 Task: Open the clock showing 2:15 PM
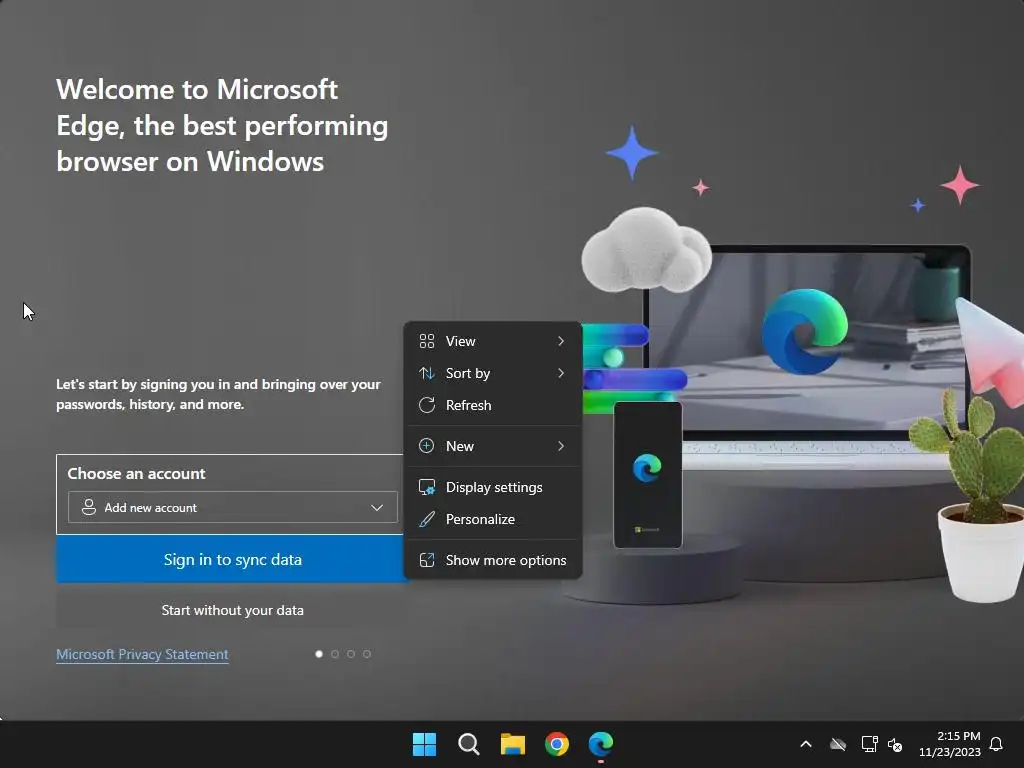pos(950,744)
